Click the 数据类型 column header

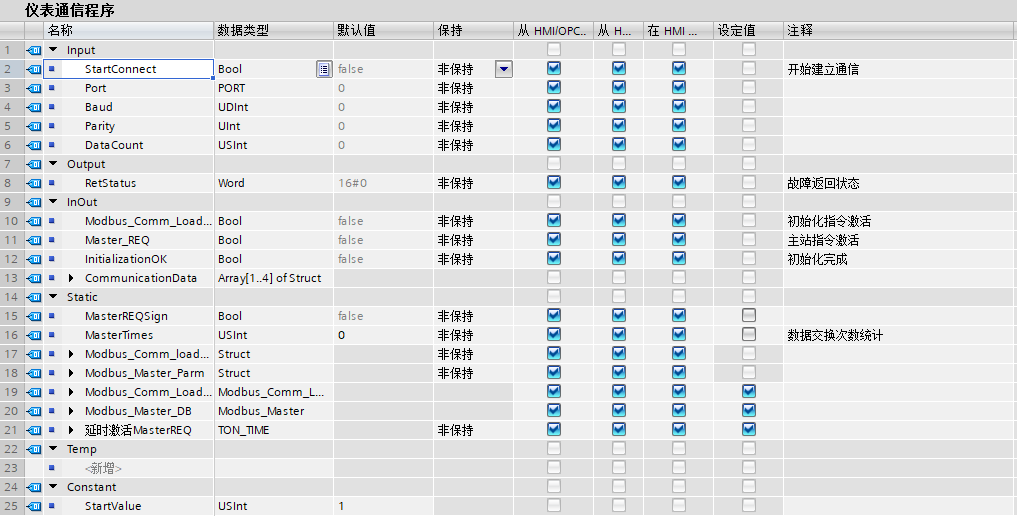click(243, 31)
